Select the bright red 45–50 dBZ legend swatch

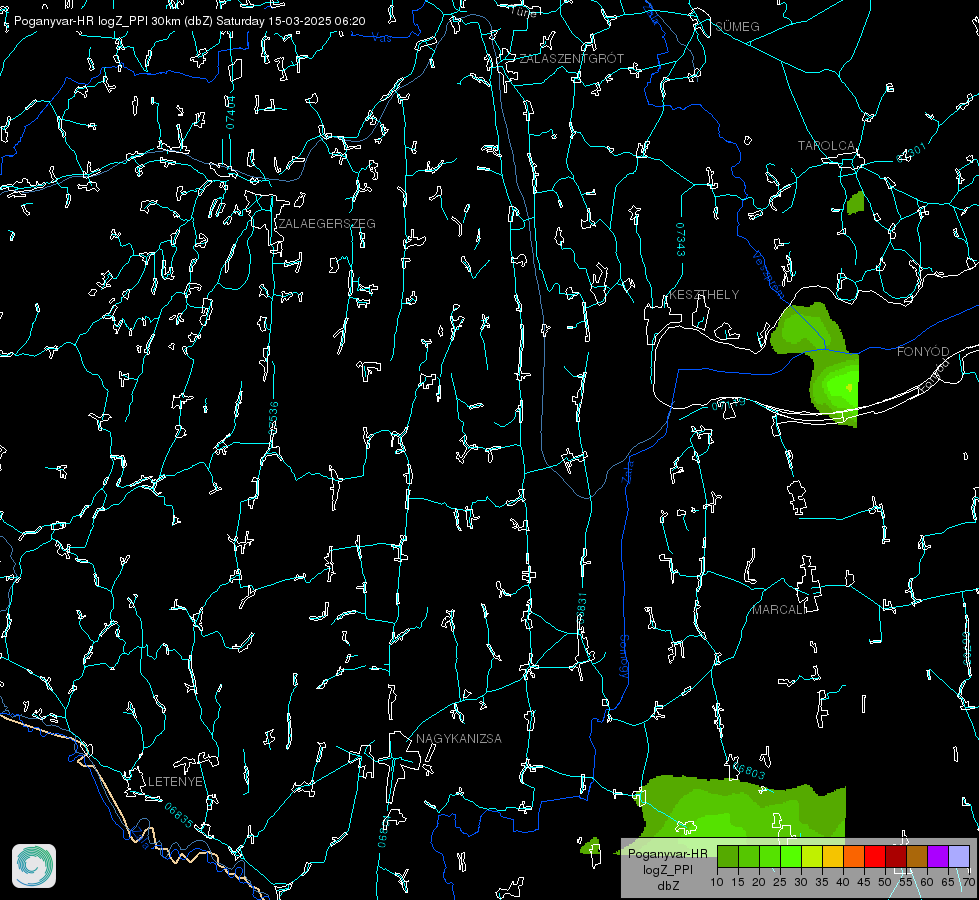[875, 856]
